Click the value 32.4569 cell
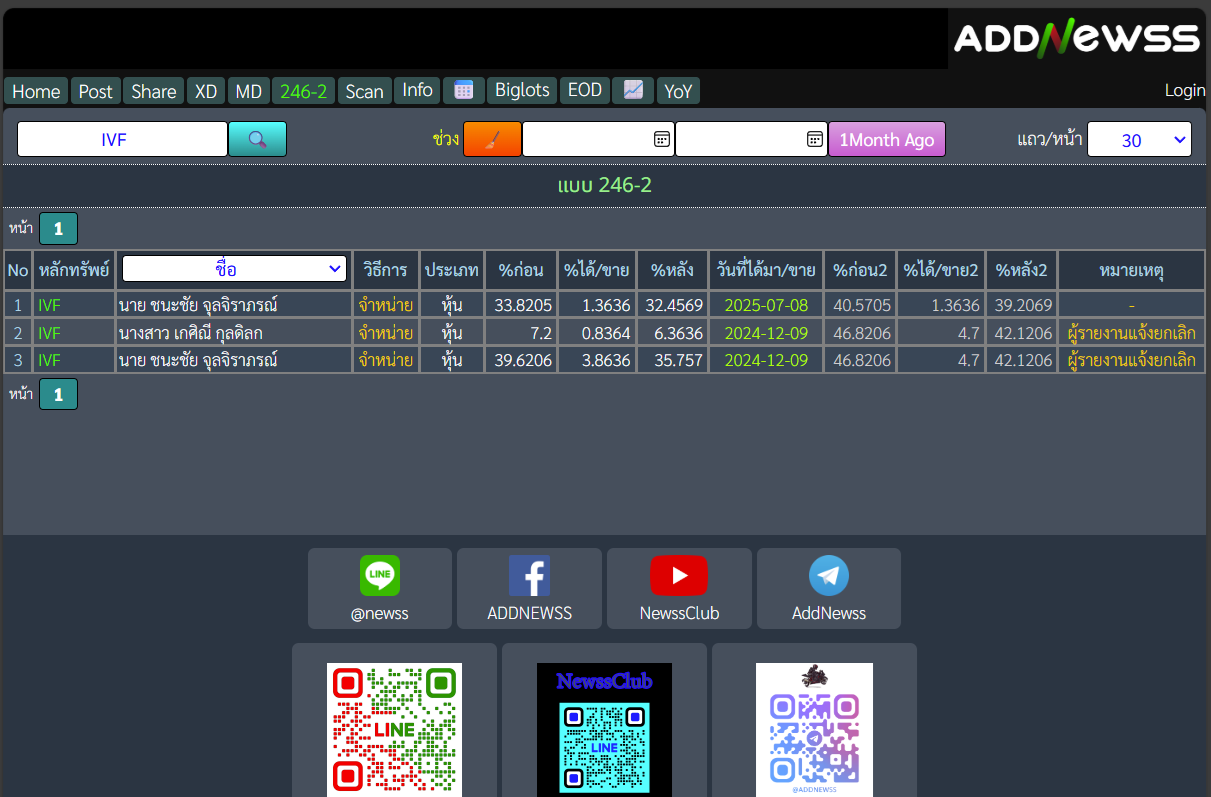Image resolution: width=1211 pixels, height=797 pixels. pos(672,305)
